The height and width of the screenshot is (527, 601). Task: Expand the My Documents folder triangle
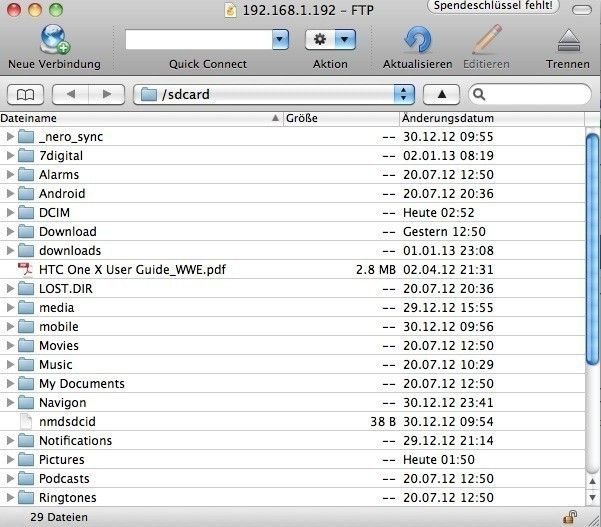10,383
